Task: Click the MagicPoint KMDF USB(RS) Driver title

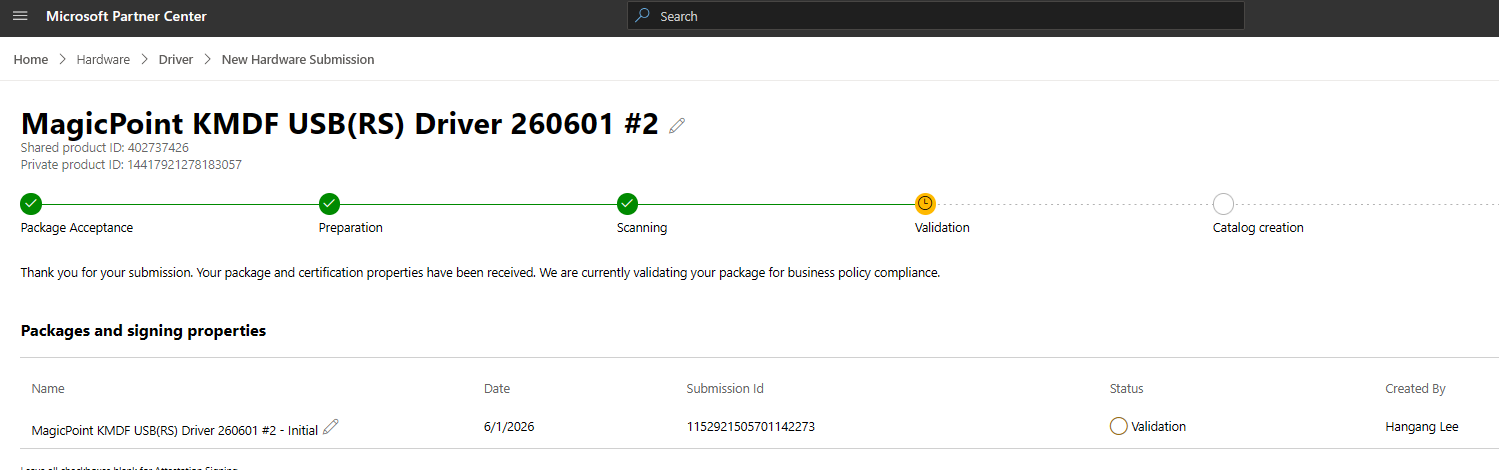Action: 340,124
